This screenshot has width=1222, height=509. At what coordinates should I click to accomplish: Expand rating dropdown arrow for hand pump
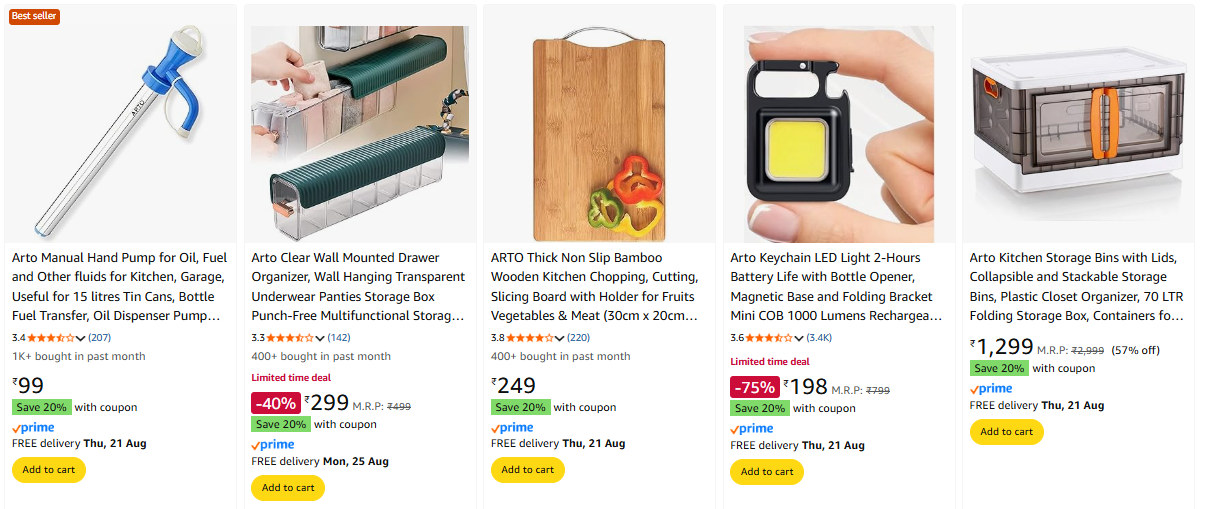click(81, 338)
